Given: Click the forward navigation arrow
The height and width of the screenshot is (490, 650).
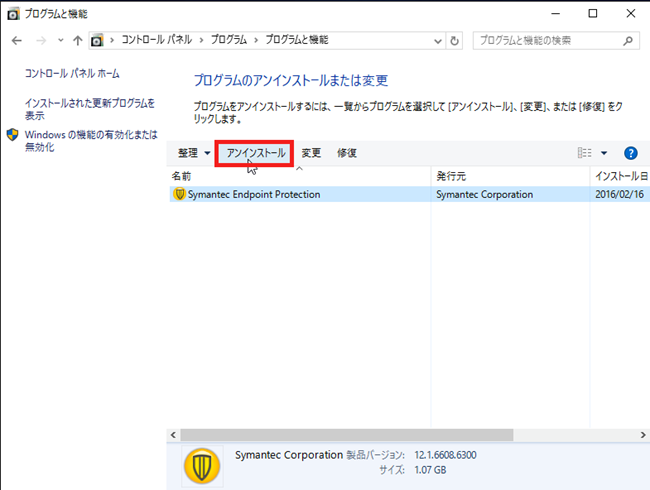Looking at the screenshot, I should 41,41.
